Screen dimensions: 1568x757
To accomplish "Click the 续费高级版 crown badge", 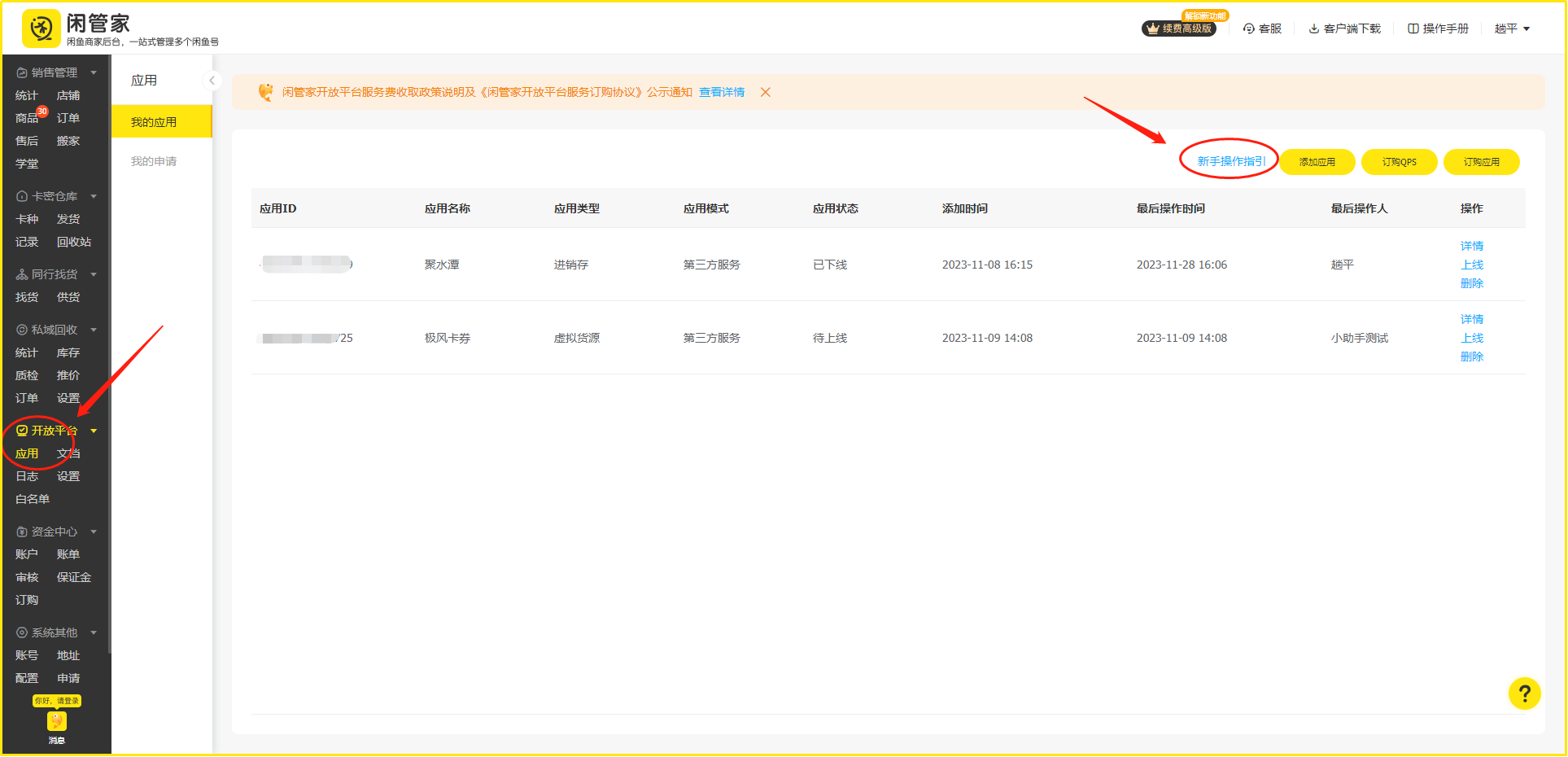I will click(x=1179, y=28).
